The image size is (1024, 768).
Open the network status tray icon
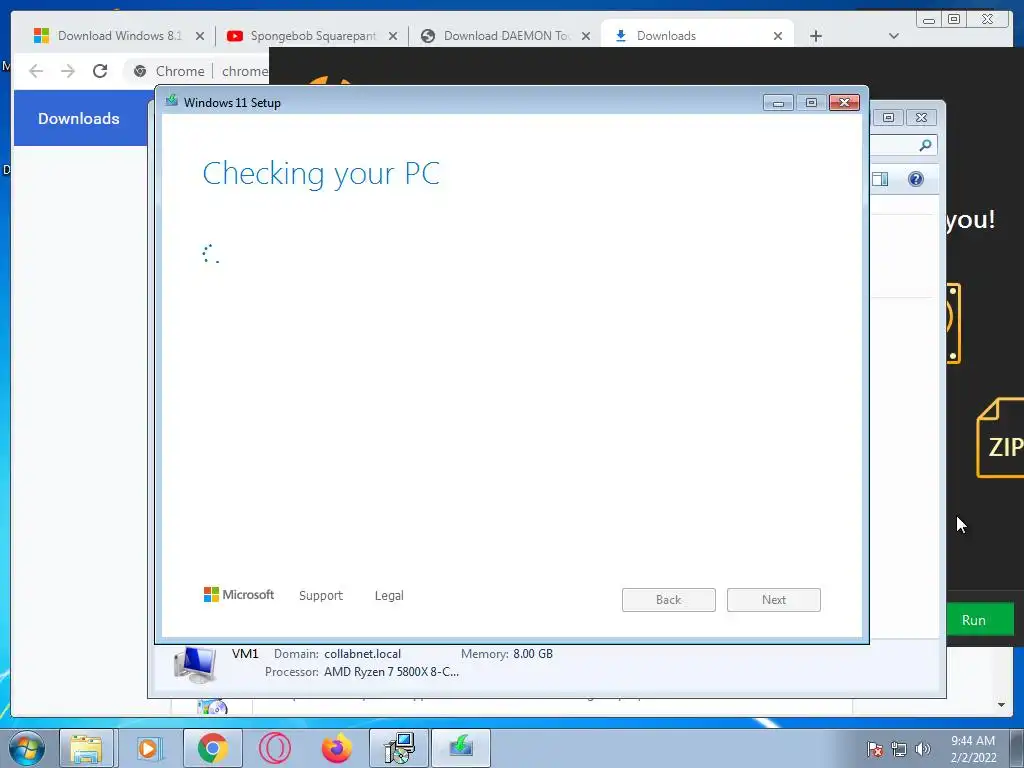pyautogui.click(x=899, y=749)
